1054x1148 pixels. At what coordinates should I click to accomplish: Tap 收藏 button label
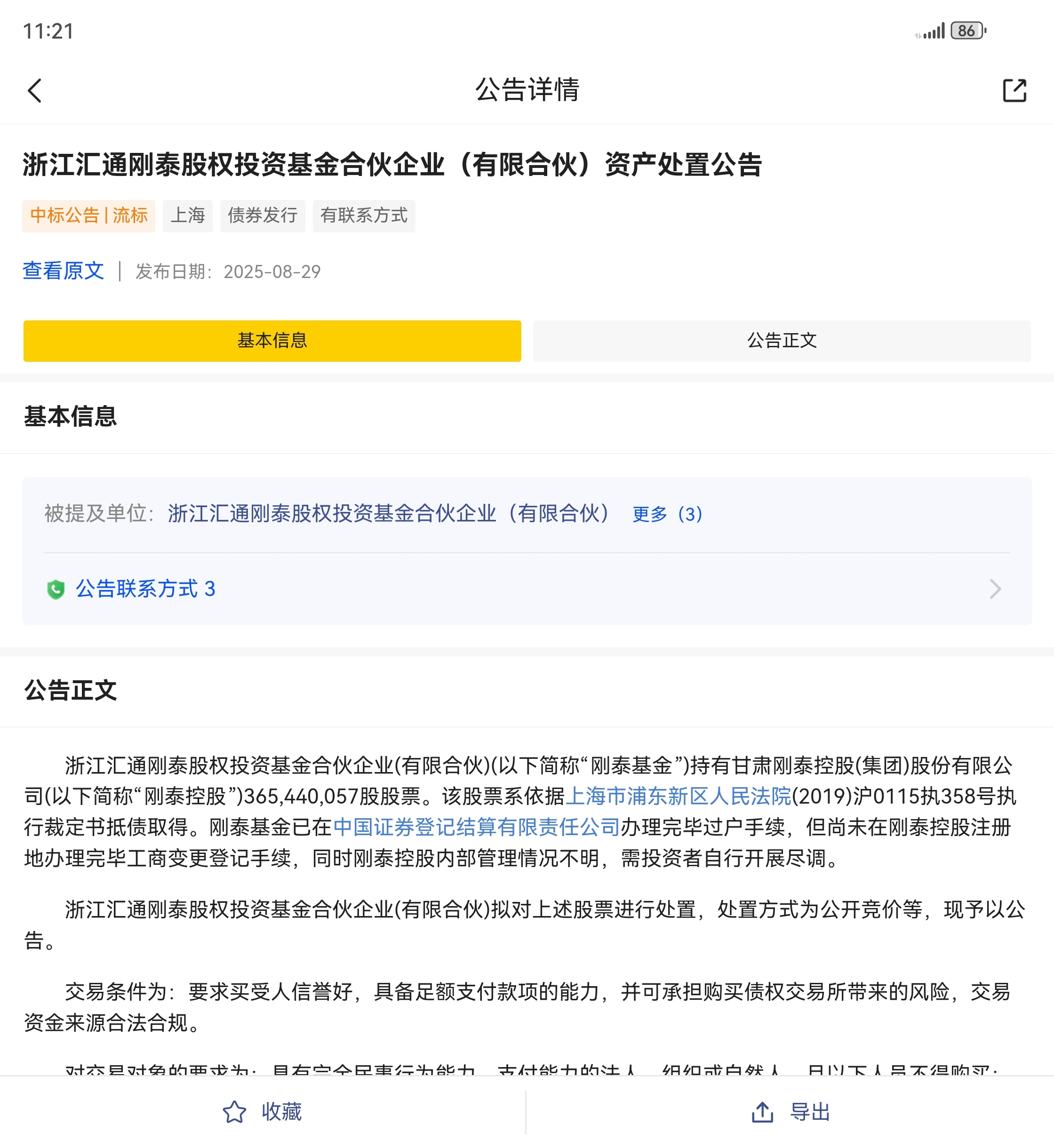(x=281, y=1112)
